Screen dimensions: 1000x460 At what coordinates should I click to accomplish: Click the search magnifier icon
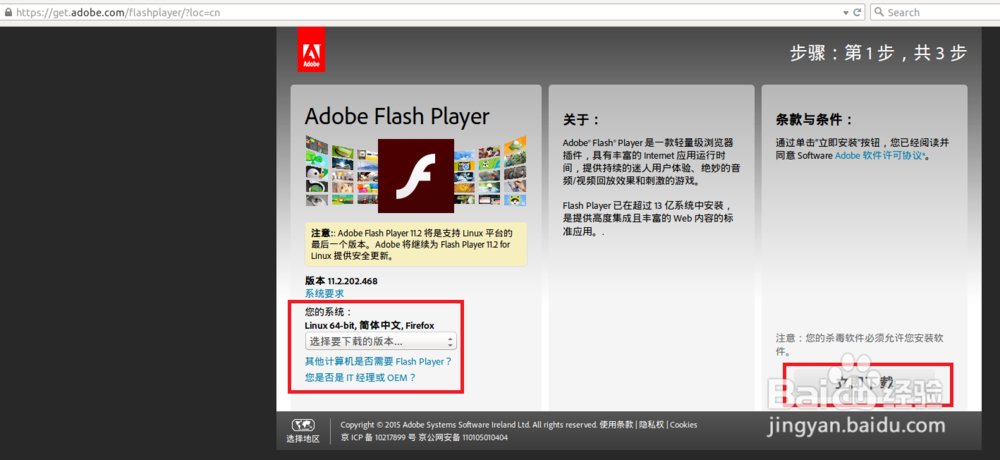click(879, 12)
